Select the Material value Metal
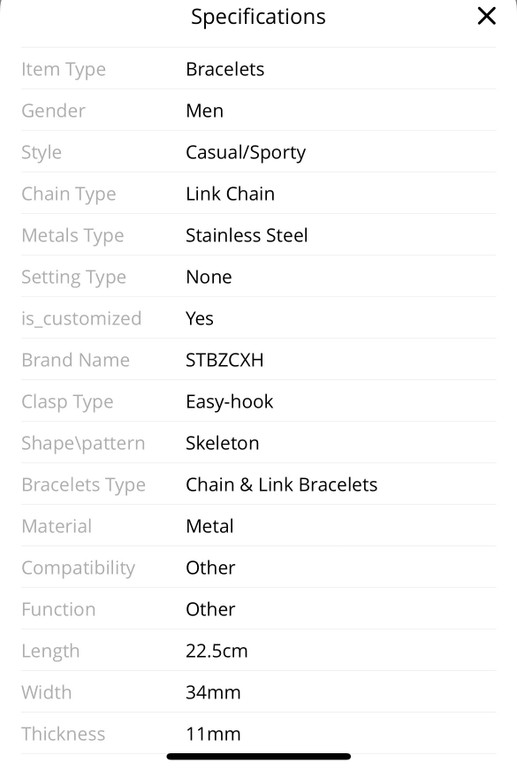 click(x=209, y=526)
